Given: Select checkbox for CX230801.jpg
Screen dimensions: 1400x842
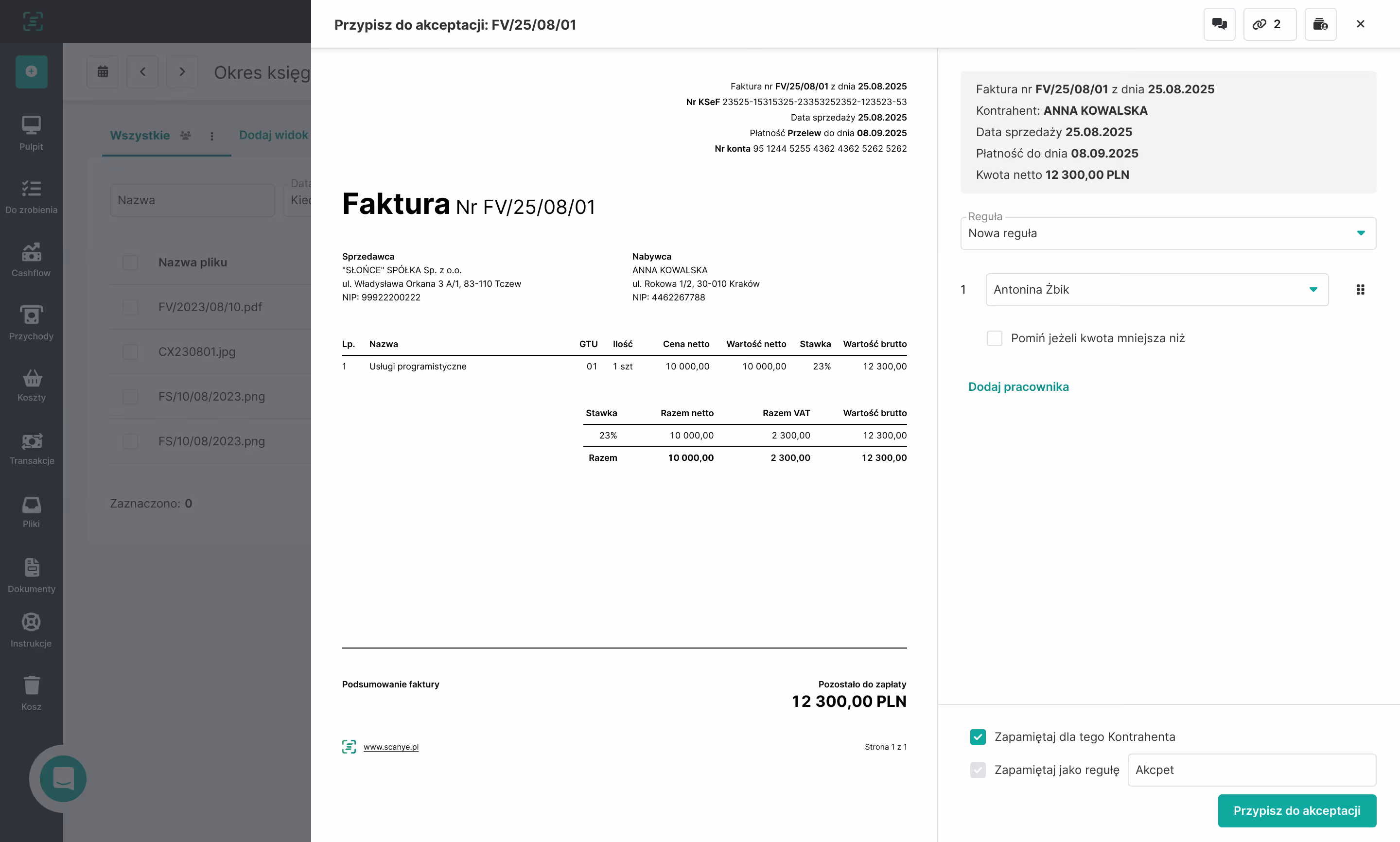Looking at the screenshot, I should click(130, 352).
